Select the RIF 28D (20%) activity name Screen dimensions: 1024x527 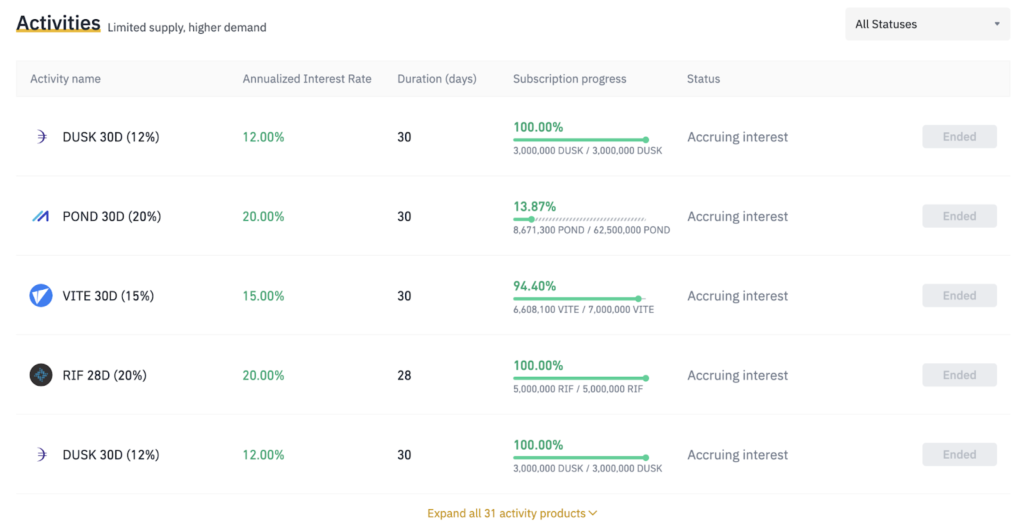(x=104, y=375)
